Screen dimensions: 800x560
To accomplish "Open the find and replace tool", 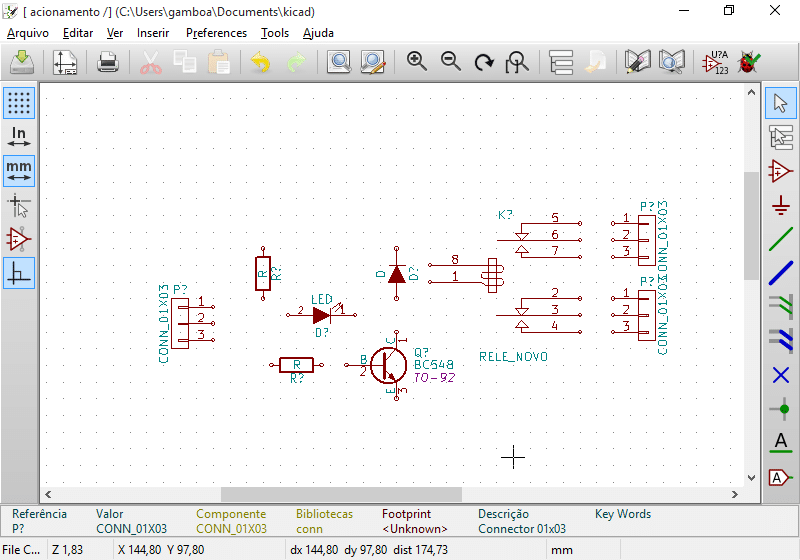I will pos(373,63).
